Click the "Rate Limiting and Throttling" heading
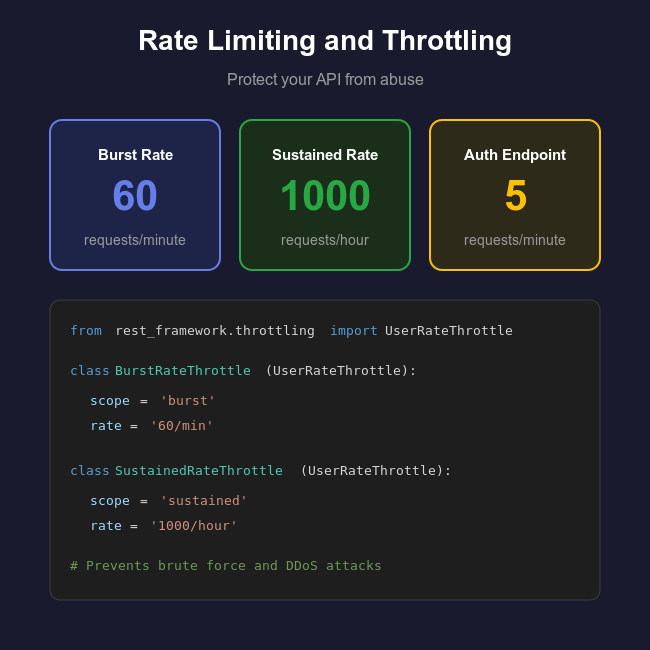This screenshot has height=650, width=650. point(325,41)
